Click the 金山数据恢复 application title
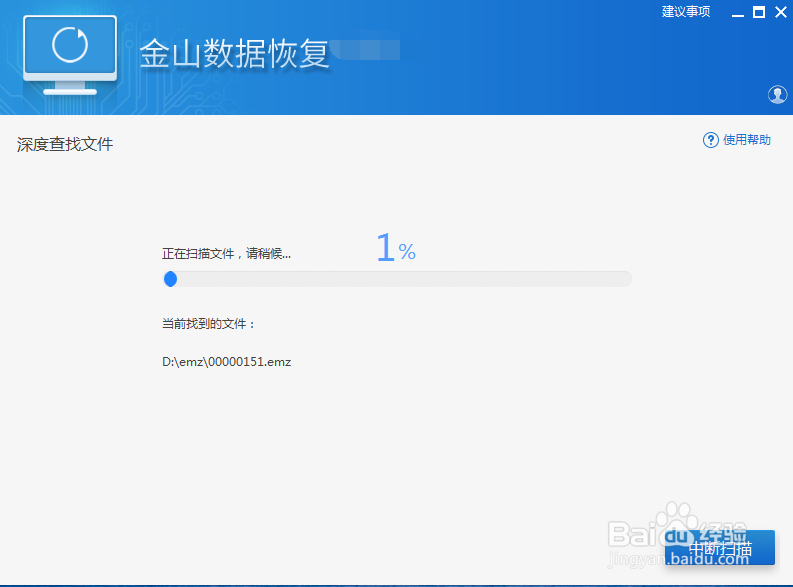Image resolution: width=793 pixels, height=587 pixels. (x=234, y=53)
